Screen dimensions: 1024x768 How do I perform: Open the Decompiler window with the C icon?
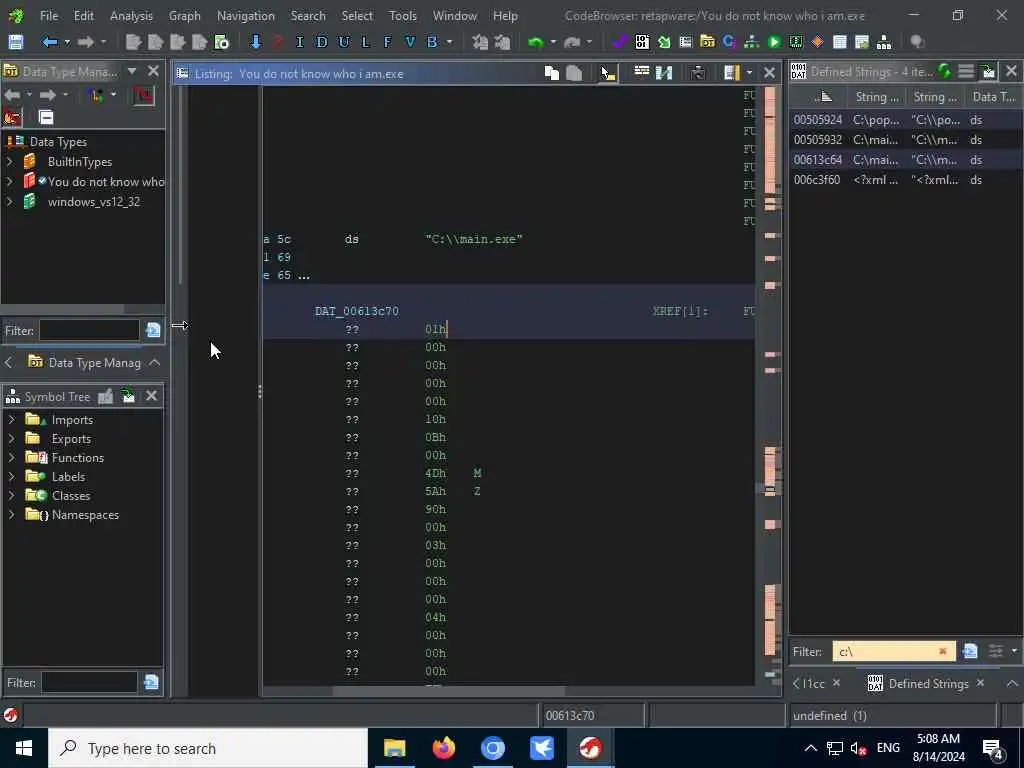click(x=729, y=42)
